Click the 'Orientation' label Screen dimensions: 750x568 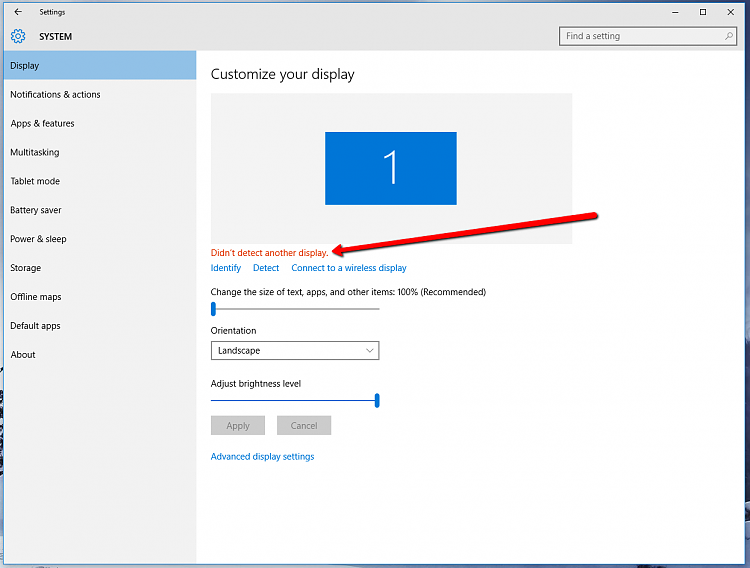[x=233, y=331]
